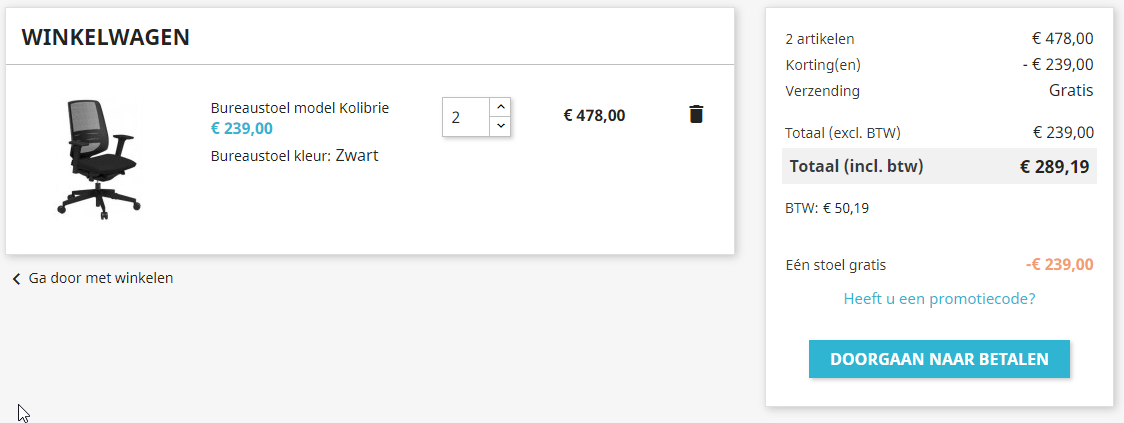
Task: Click the Eén stoel gratis discount label
Action: 836,265
